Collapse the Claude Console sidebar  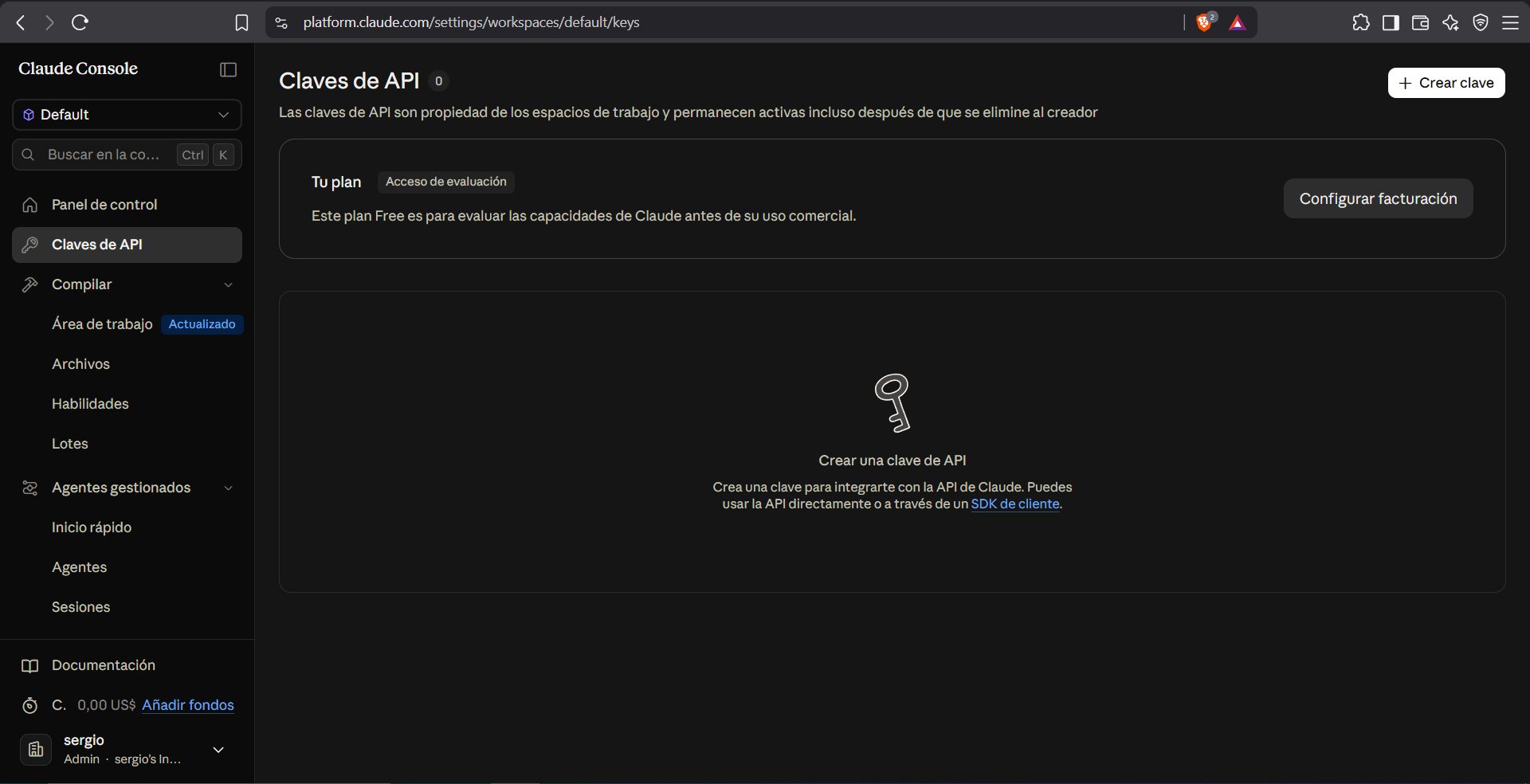point(229,69)
